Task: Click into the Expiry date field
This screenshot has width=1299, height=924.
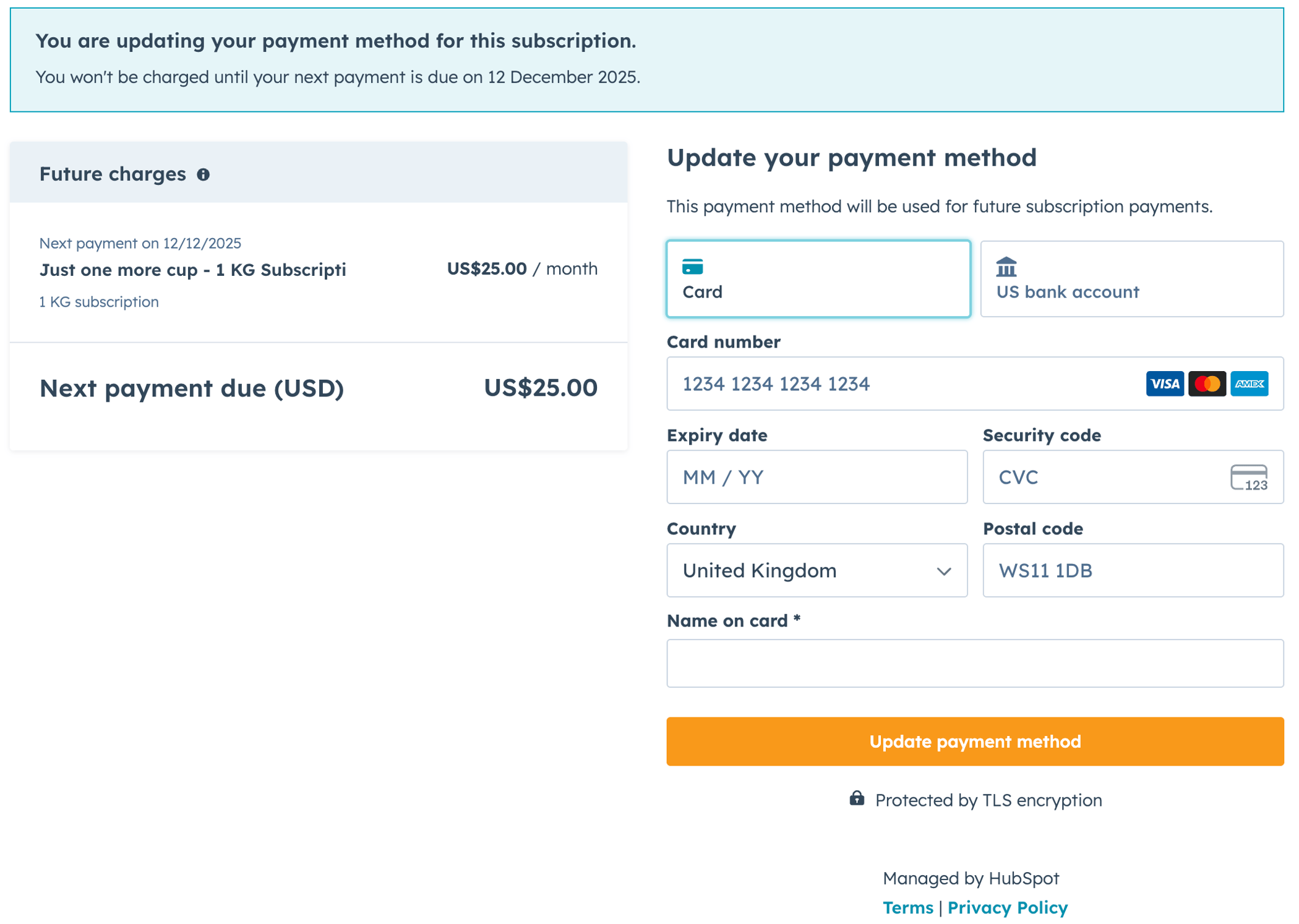Action: click(817, 477)
